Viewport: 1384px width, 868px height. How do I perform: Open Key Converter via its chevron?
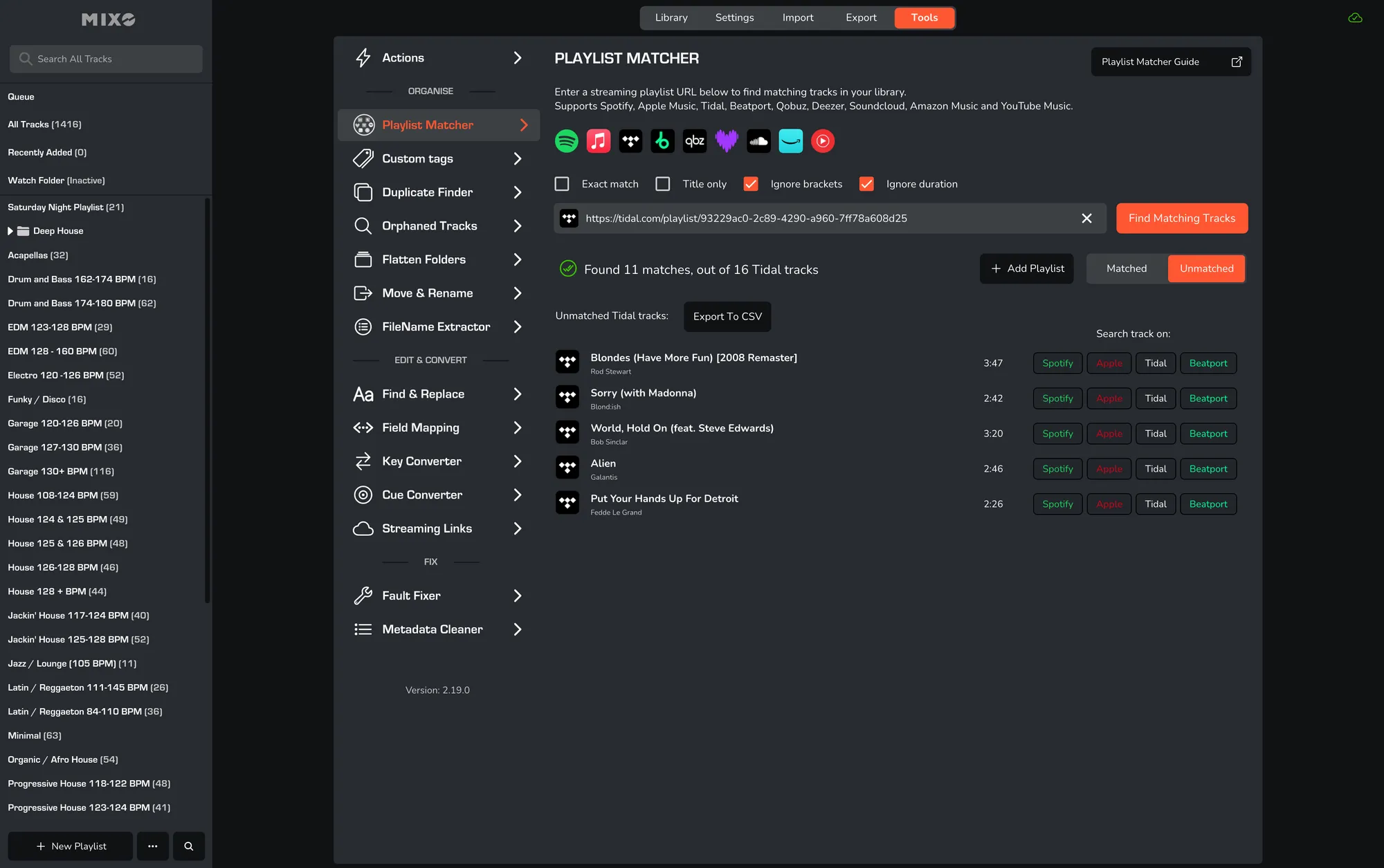518,461
